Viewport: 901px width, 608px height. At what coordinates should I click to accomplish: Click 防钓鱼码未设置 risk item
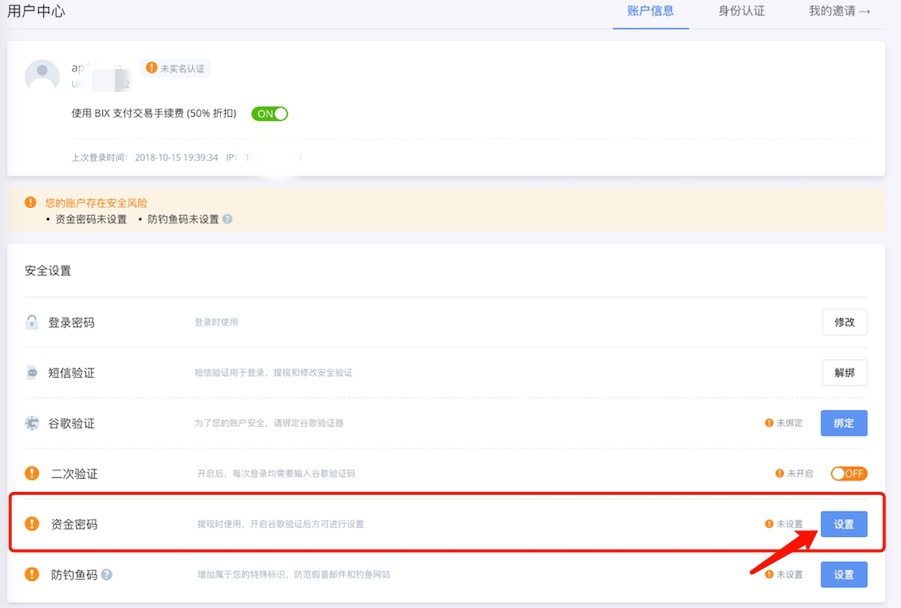click(183, 219)
